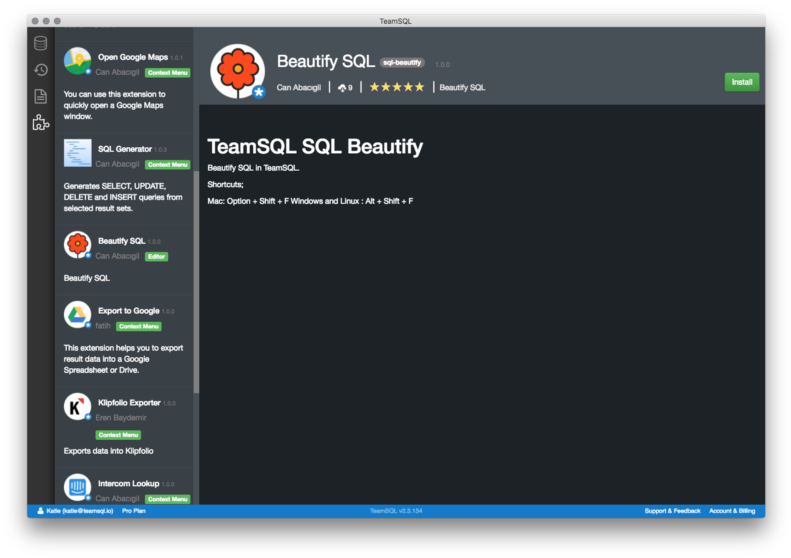
Task: Open the saved documents sidebar icon
Action: 41,96
